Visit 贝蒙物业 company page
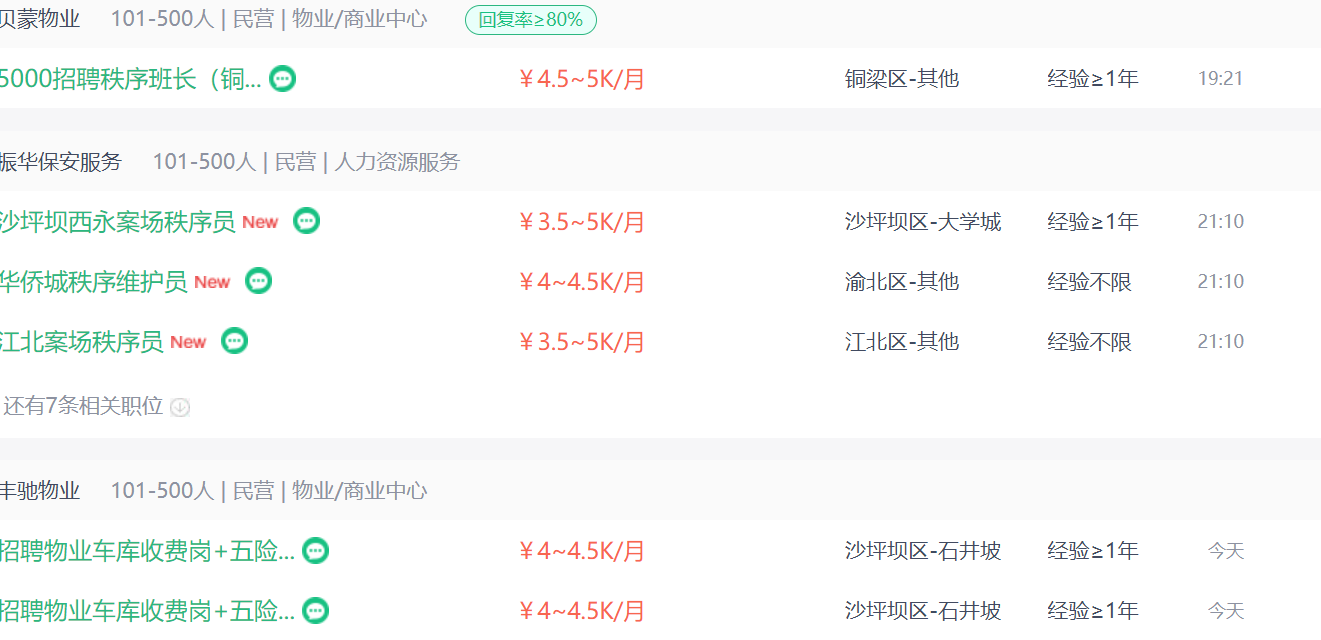Image resolution: width=1321 pixels, height=640 pixels. 40,19
